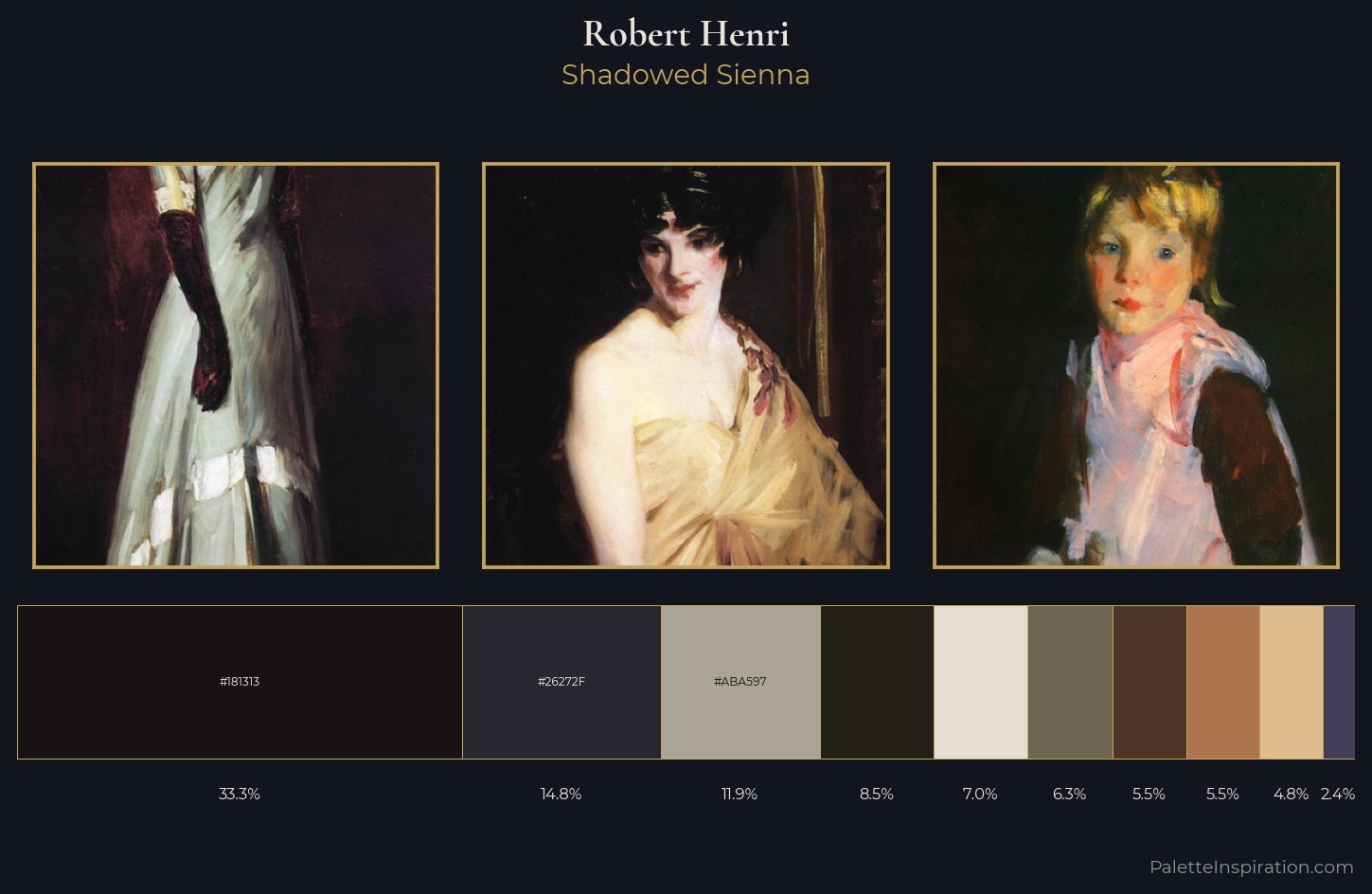Click the 33.3% percentage label
Screen dimensions: 1372x894
pyautogui.click(x=240, y=794)
